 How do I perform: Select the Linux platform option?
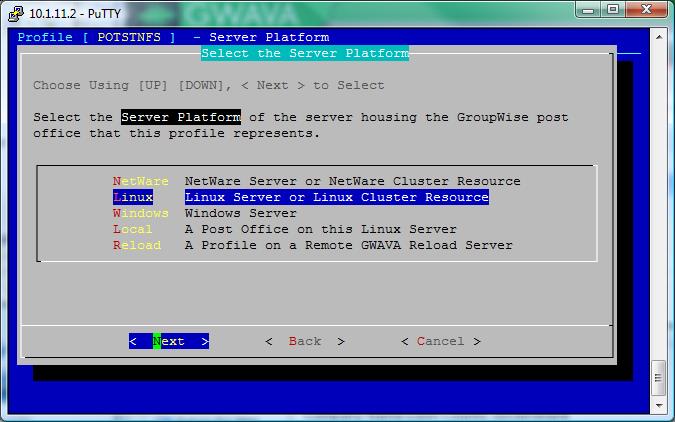(x=133, y=197)
